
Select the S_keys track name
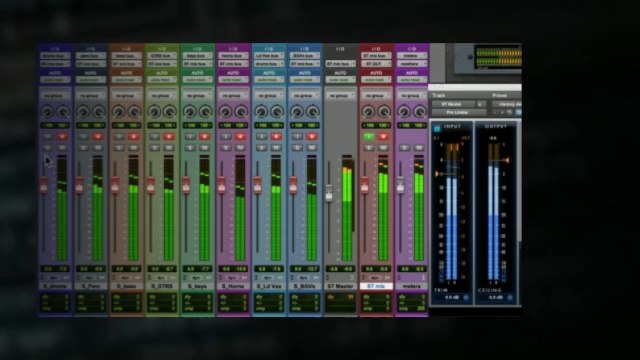198,286
